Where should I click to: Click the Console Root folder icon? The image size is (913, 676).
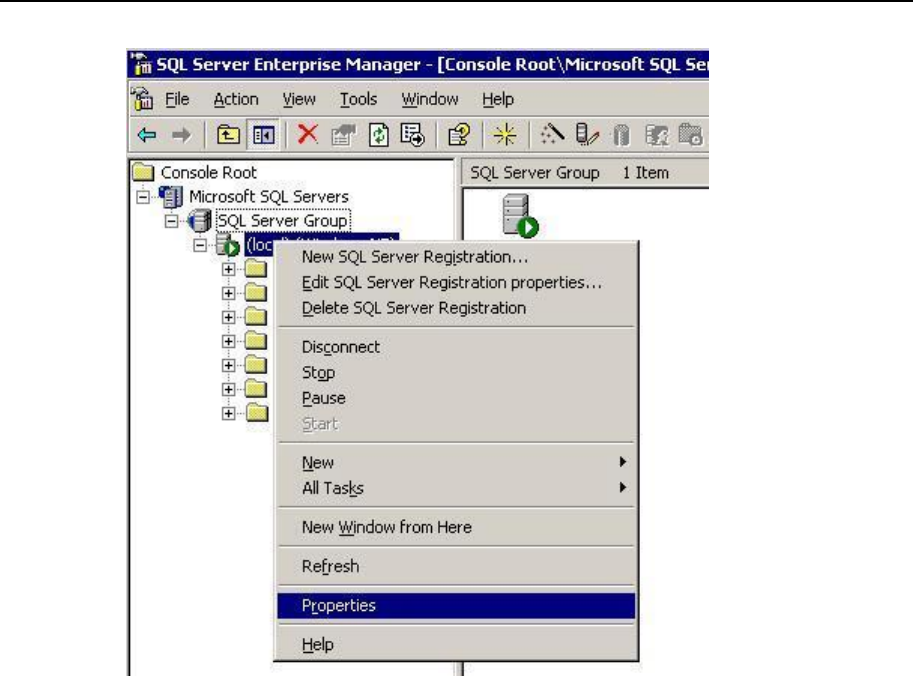143,172
